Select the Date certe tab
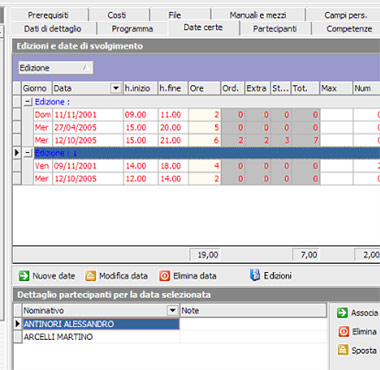 pyautogui.click(x=203, y=27)
